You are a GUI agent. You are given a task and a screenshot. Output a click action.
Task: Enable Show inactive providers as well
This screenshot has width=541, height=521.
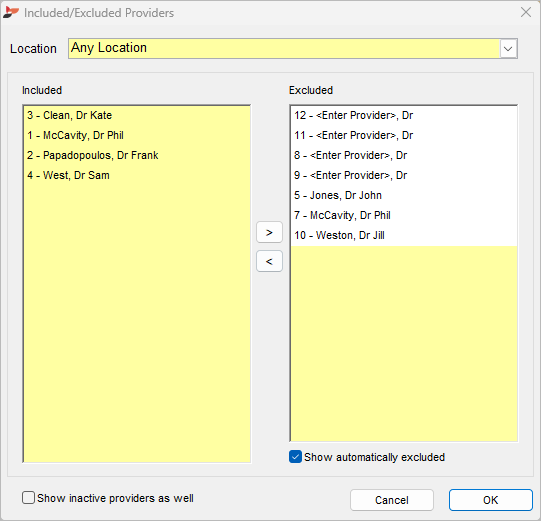(28, 498)
